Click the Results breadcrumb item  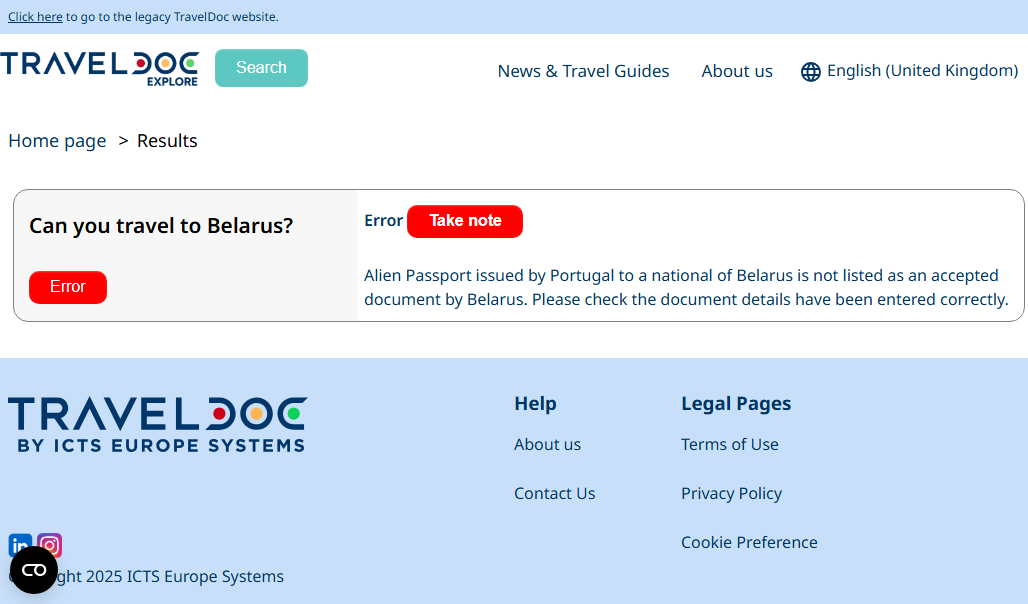pos(167,140)
